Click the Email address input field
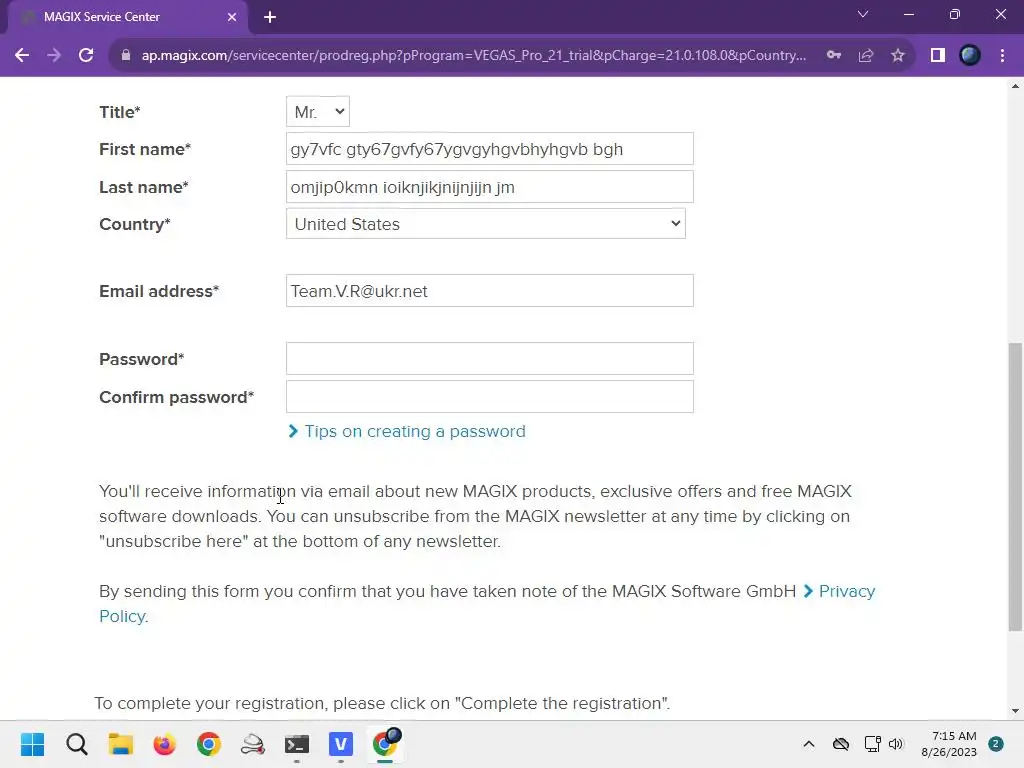Viewport: 1024px width, 768px height. (490, 291)
